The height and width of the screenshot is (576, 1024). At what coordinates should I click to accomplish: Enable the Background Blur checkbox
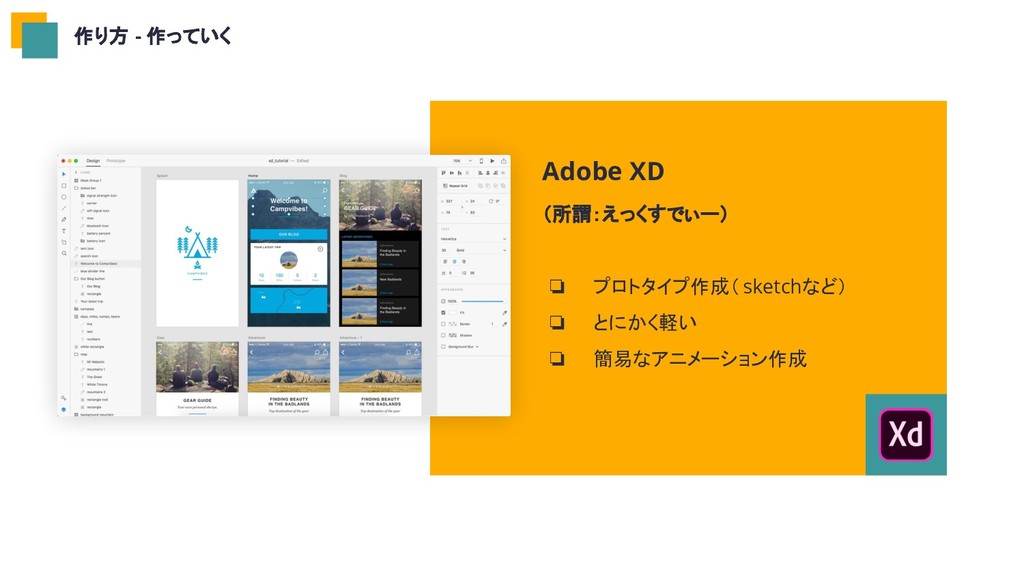coord(443,347)
